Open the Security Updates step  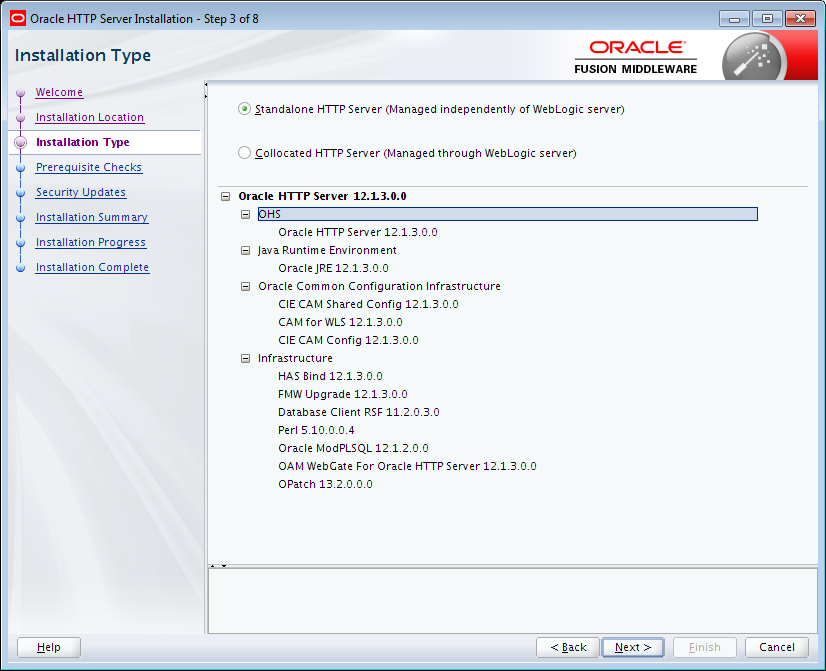80,192
